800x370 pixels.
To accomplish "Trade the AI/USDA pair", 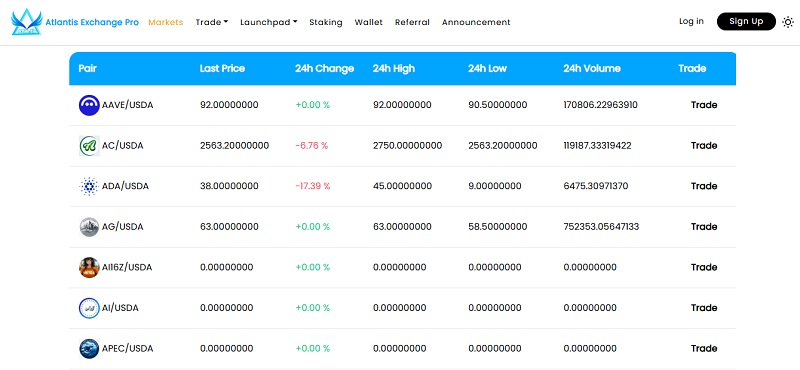I will pos(704,308).
